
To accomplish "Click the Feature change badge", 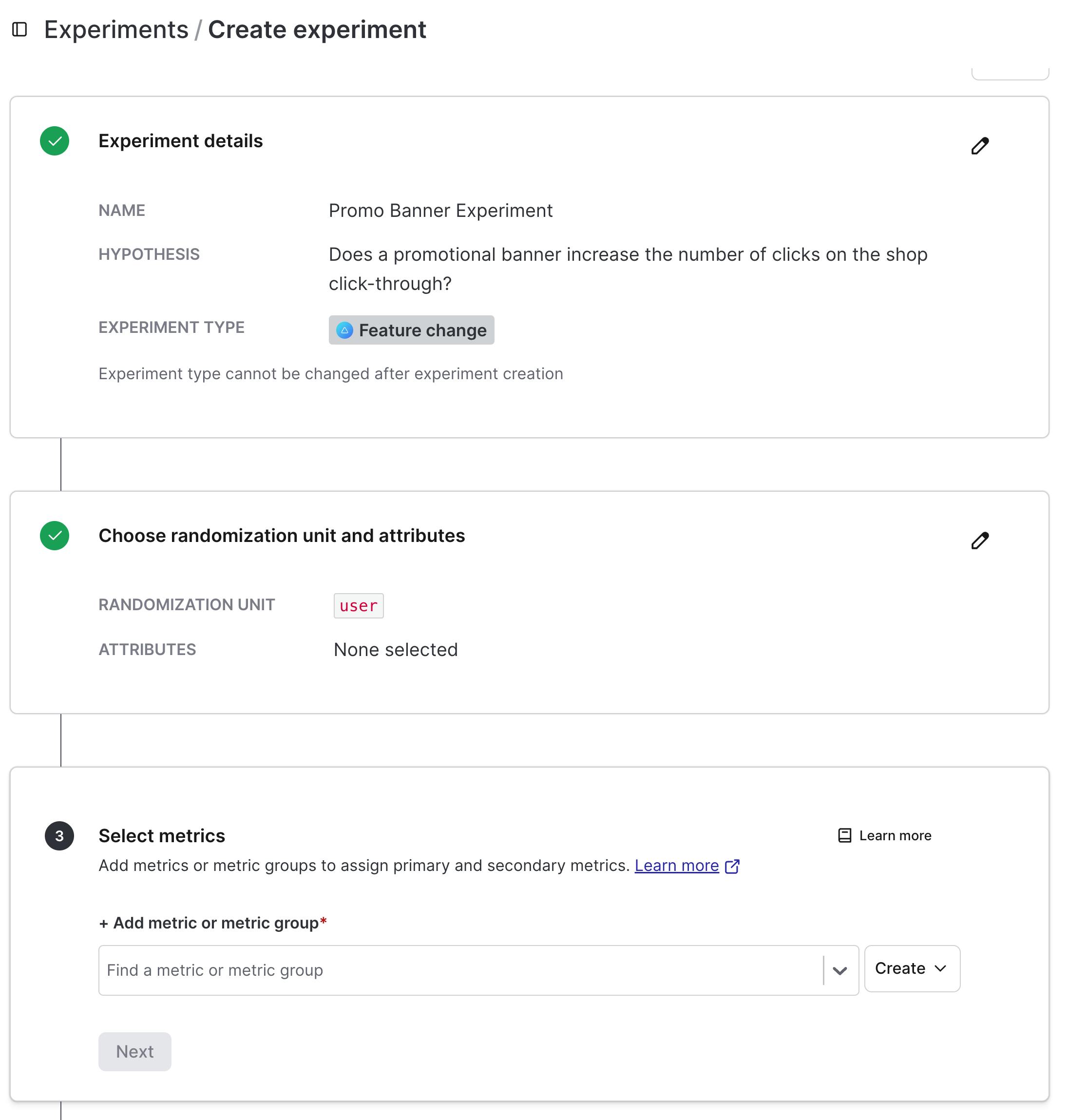I will pyautogui.click(x=422, y=330).
